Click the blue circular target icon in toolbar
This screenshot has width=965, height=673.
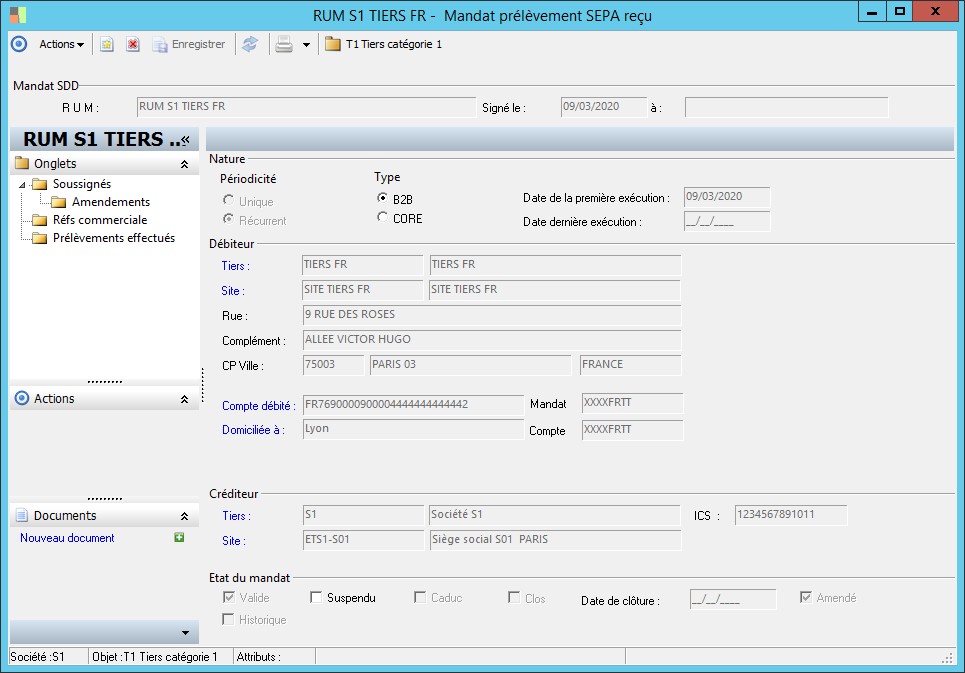pos(19,44)
